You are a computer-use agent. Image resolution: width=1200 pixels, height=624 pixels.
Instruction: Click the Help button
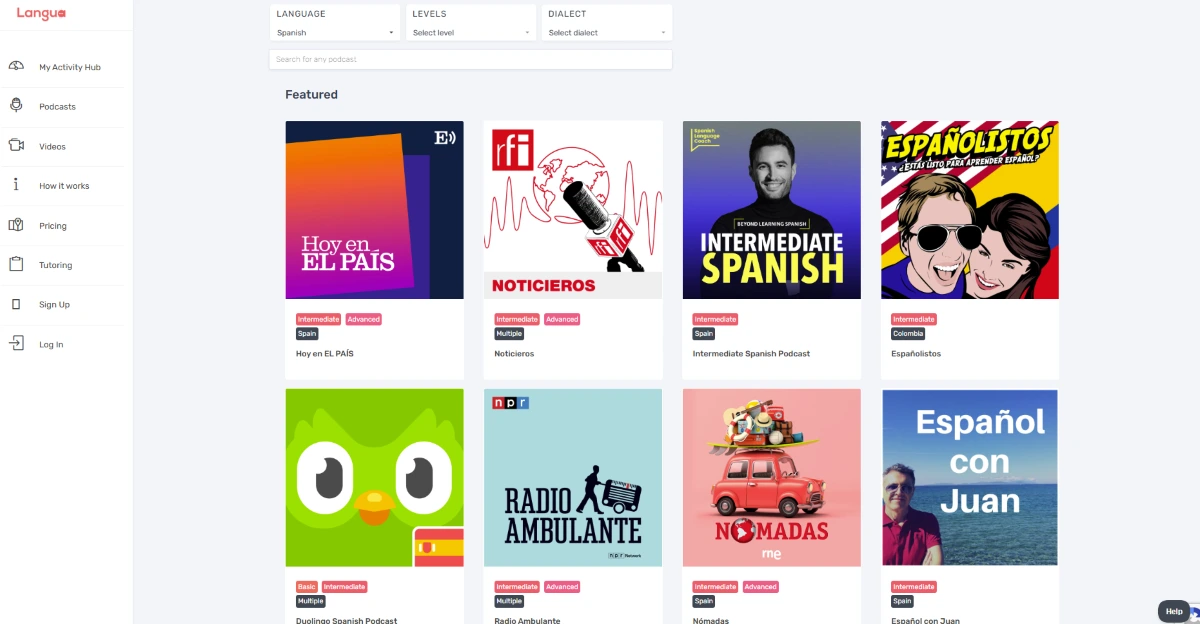click(1174, 611)
